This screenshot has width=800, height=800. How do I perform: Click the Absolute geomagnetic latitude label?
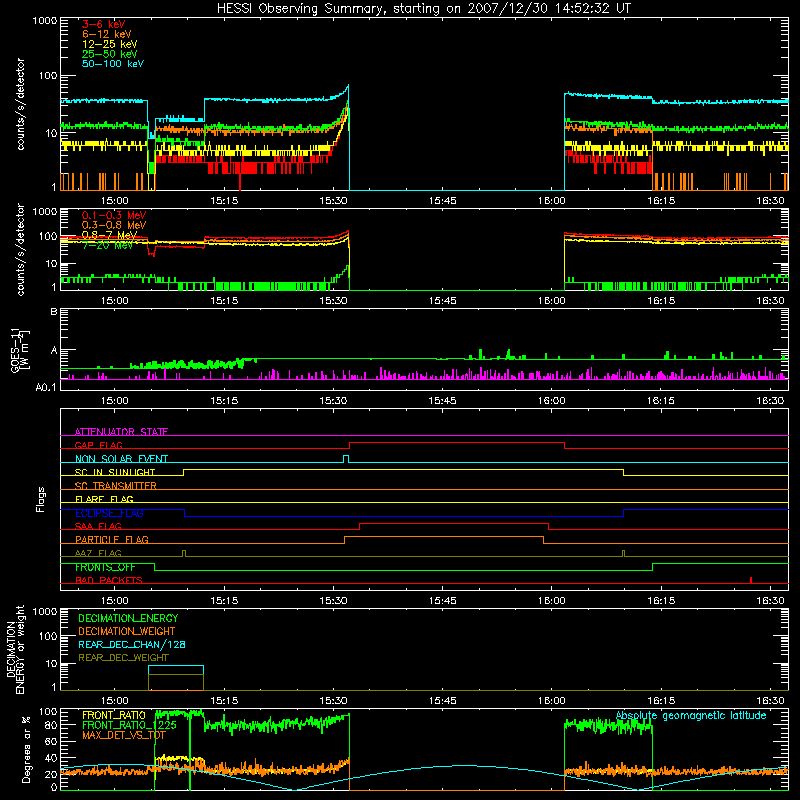[x=691, y=716]
